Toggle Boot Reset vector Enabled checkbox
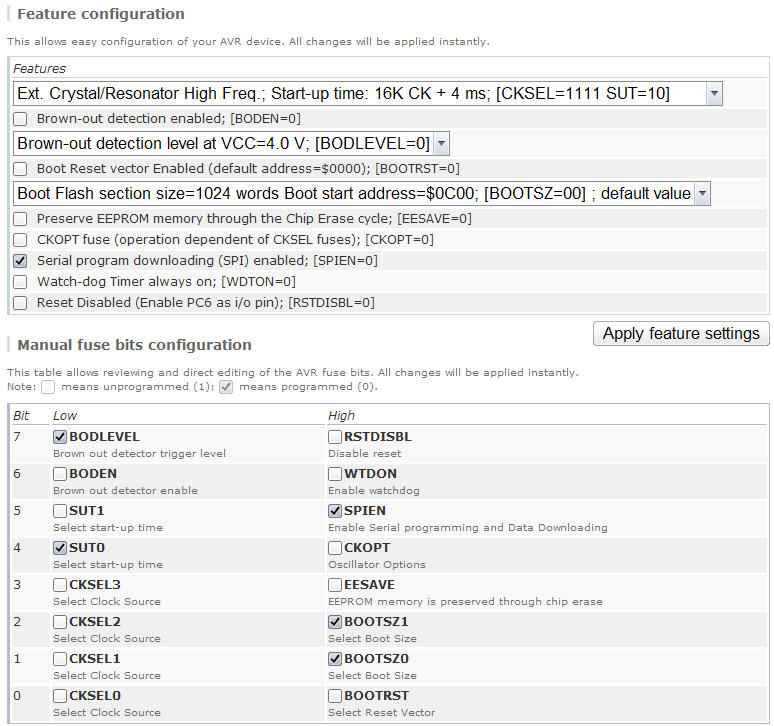 point(20,169)
